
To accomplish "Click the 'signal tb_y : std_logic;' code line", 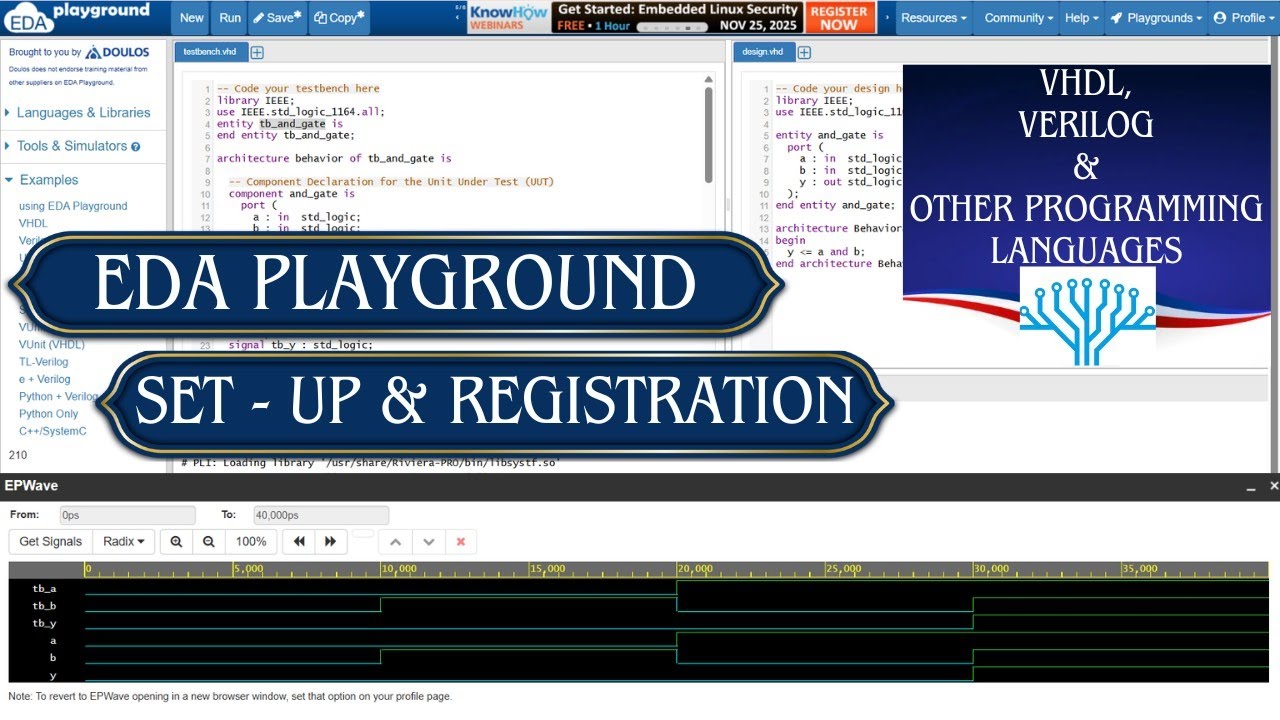I will coord(300,345).
